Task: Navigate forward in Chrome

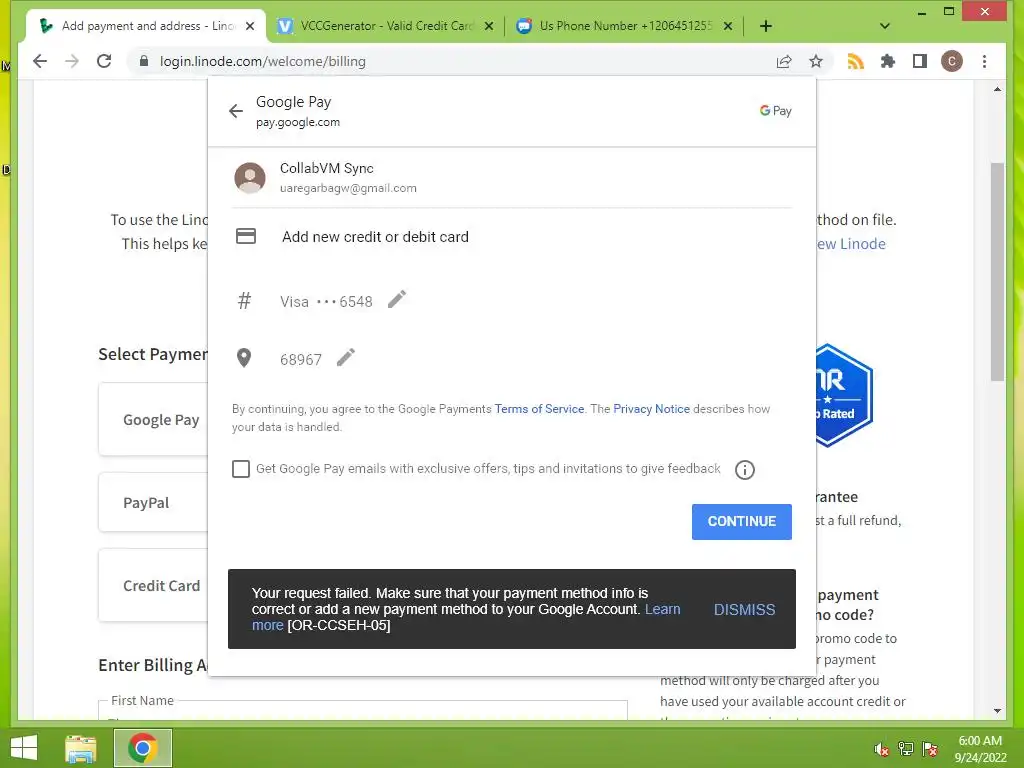Action: tap(72, 61)
